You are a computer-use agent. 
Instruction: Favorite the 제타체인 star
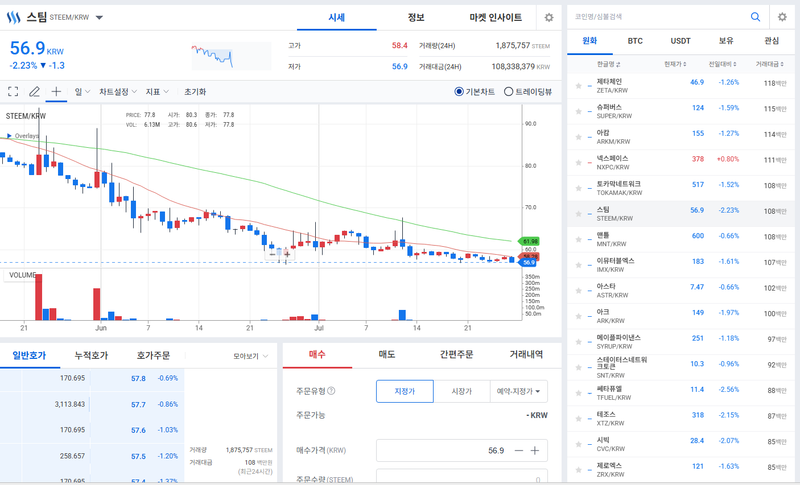tap(579, 86)
